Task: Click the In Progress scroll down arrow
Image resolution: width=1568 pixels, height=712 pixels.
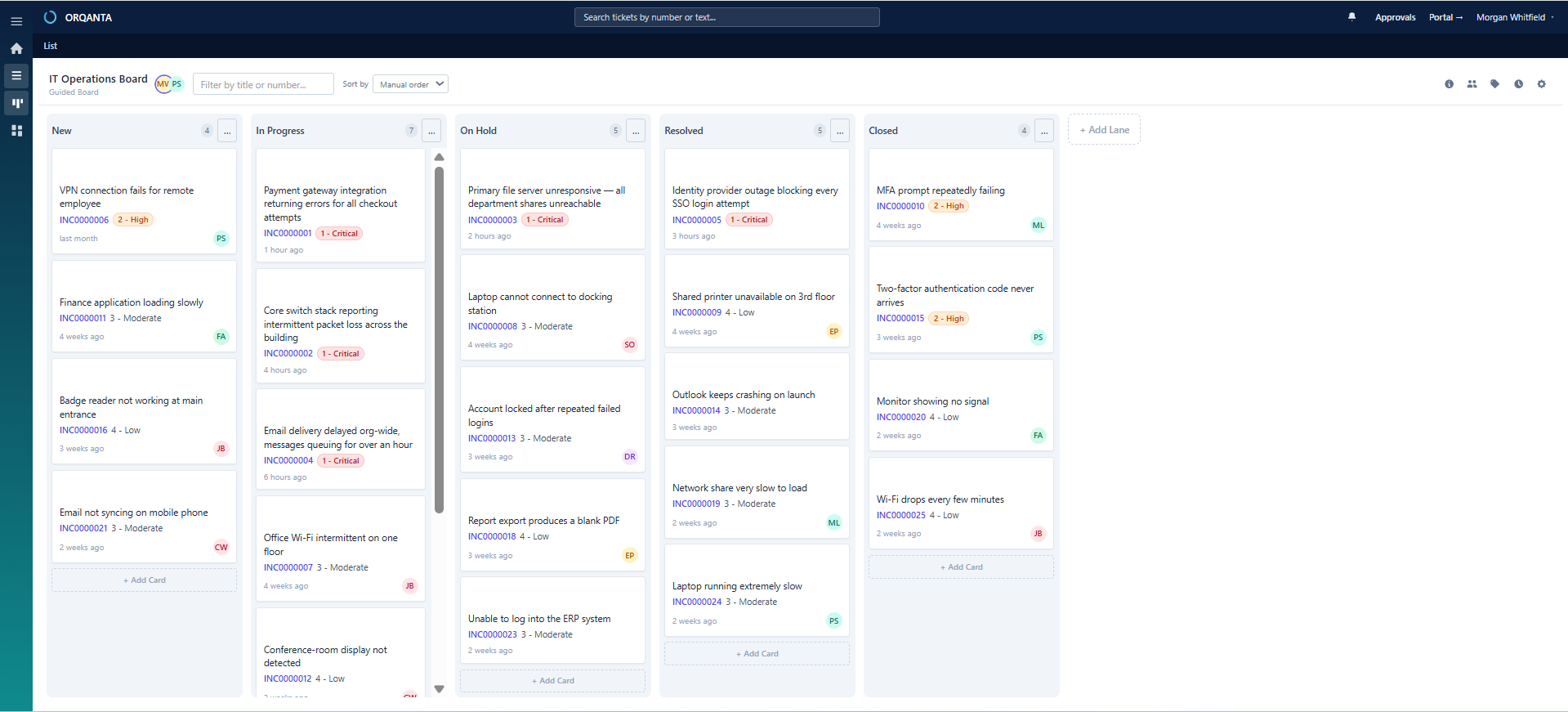Action: point(439,689)
